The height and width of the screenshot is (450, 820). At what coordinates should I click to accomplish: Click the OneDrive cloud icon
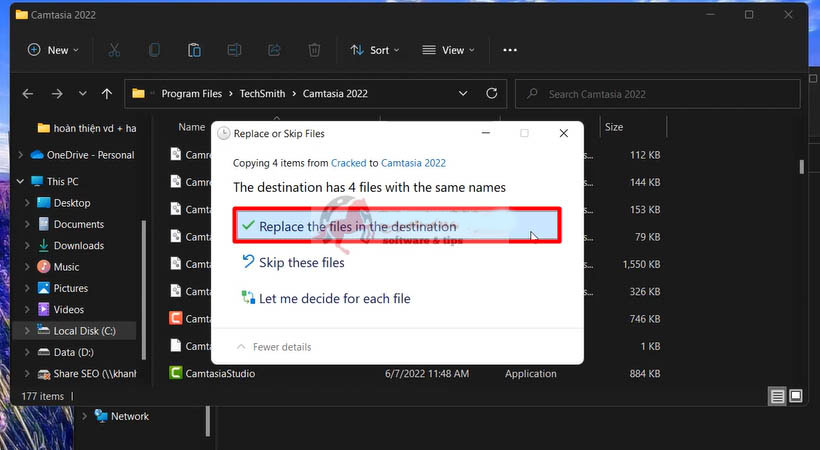(37, 155)
